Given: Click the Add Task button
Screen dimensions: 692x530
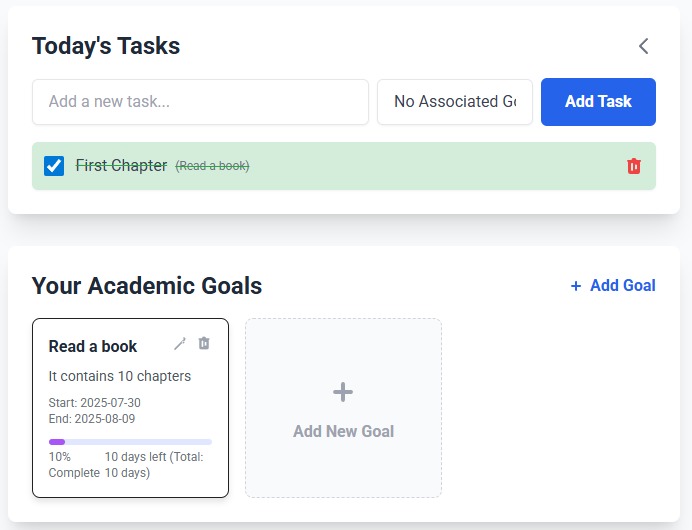Looking at the screenshot, I should click(598, 102).
